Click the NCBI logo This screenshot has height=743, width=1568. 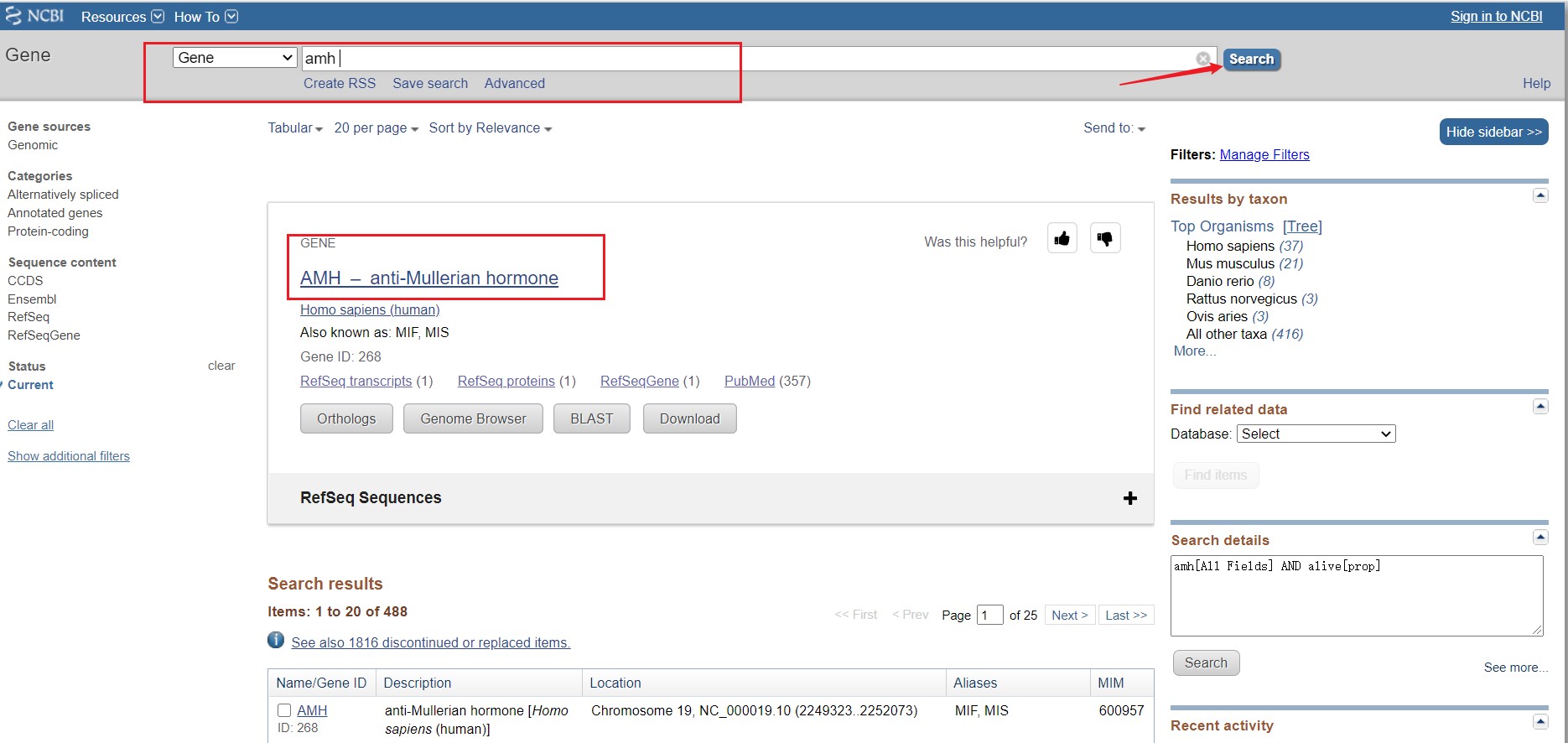tap(35, 16)
